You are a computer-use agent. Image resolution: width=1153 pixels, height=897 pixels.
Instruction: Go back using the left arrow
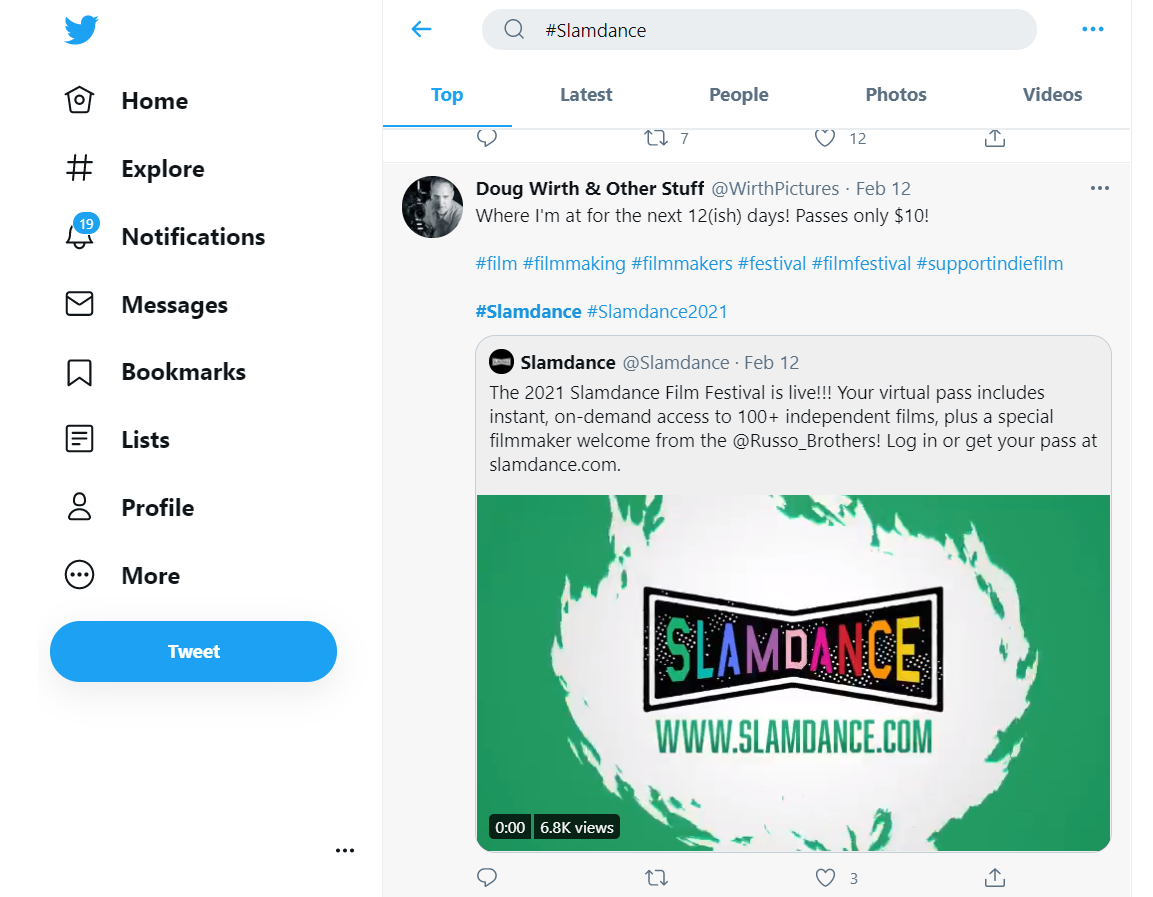(x=421, y=29)
